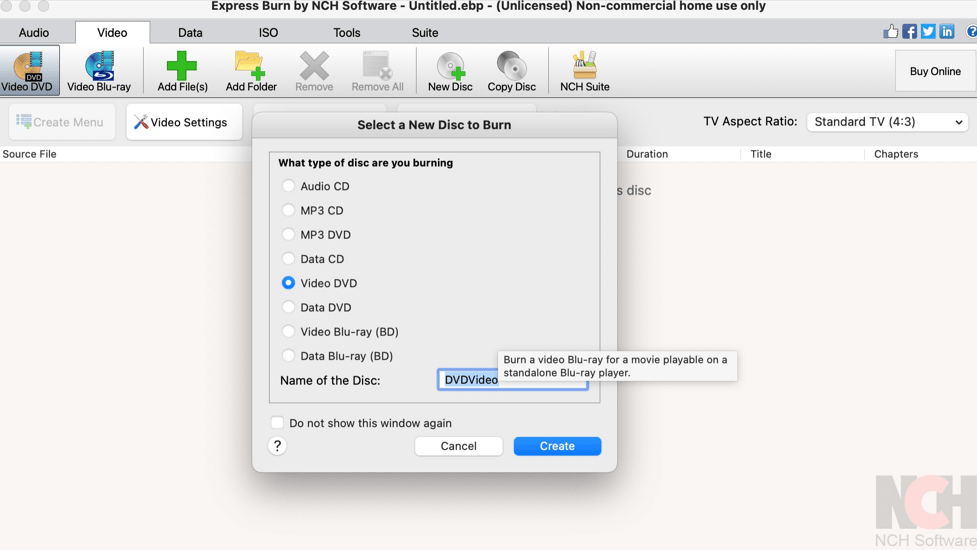This screenshot has height=550, width=977.
Task: Switch to the Audio tab
Action: tap(34, 33)
